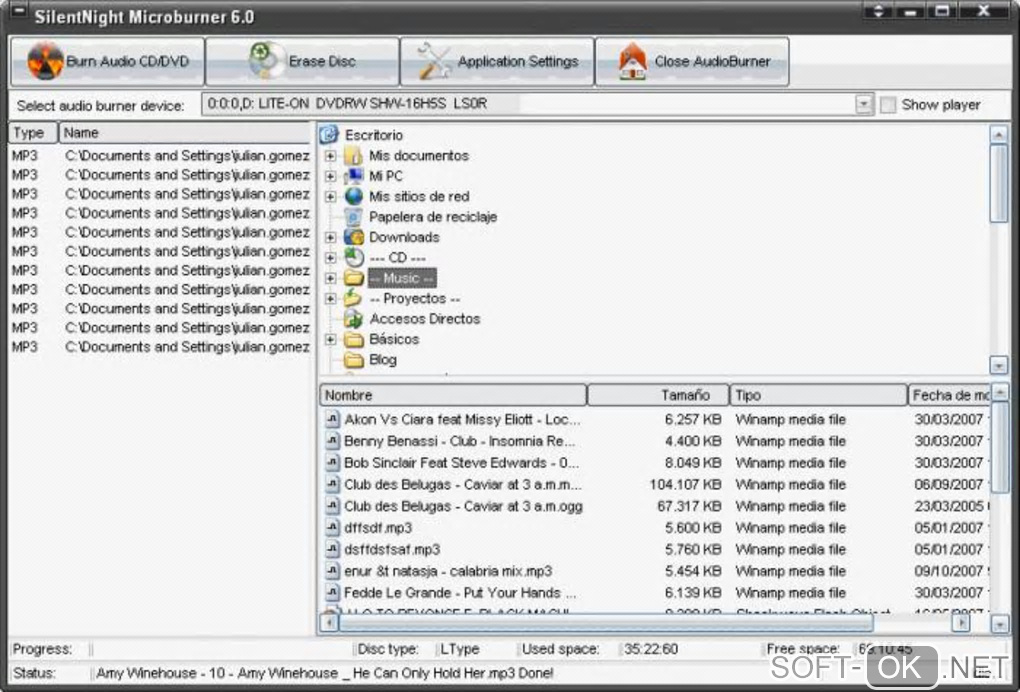Select the --- CD --- folder icon
The image size is (1020, 692).
(x=353, y=258)
